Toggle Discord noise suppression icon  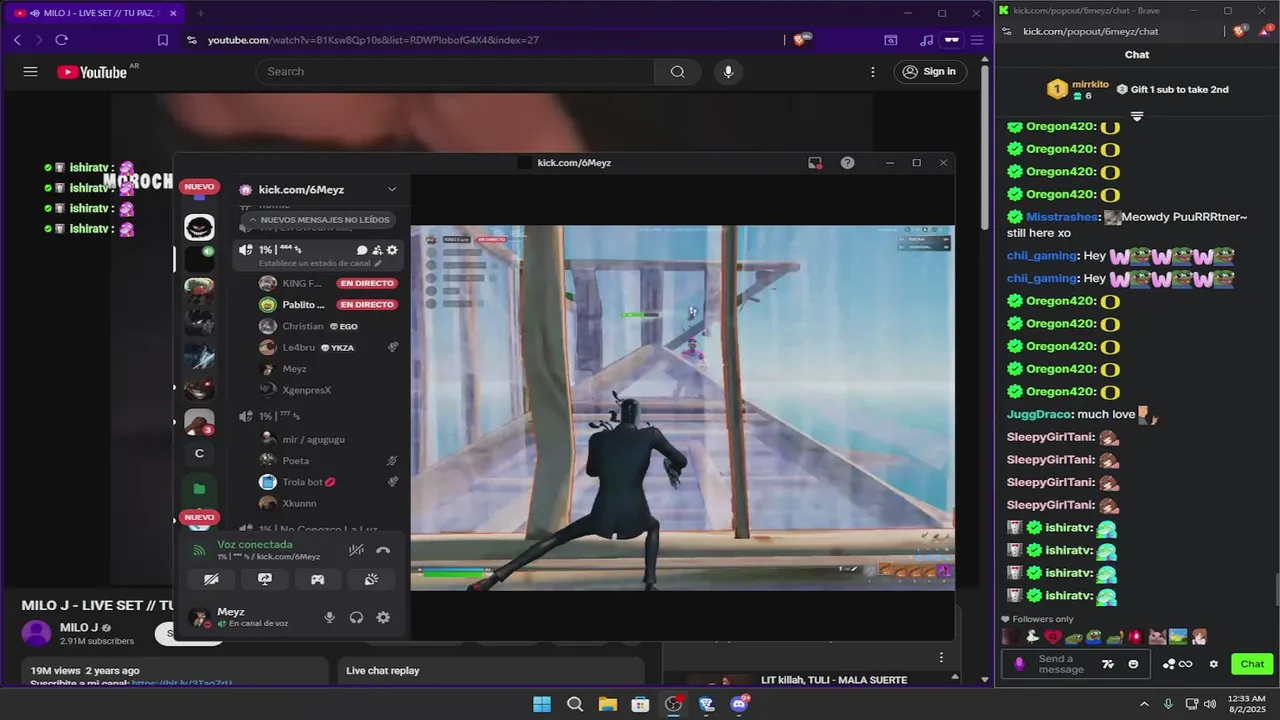[356, 550]
